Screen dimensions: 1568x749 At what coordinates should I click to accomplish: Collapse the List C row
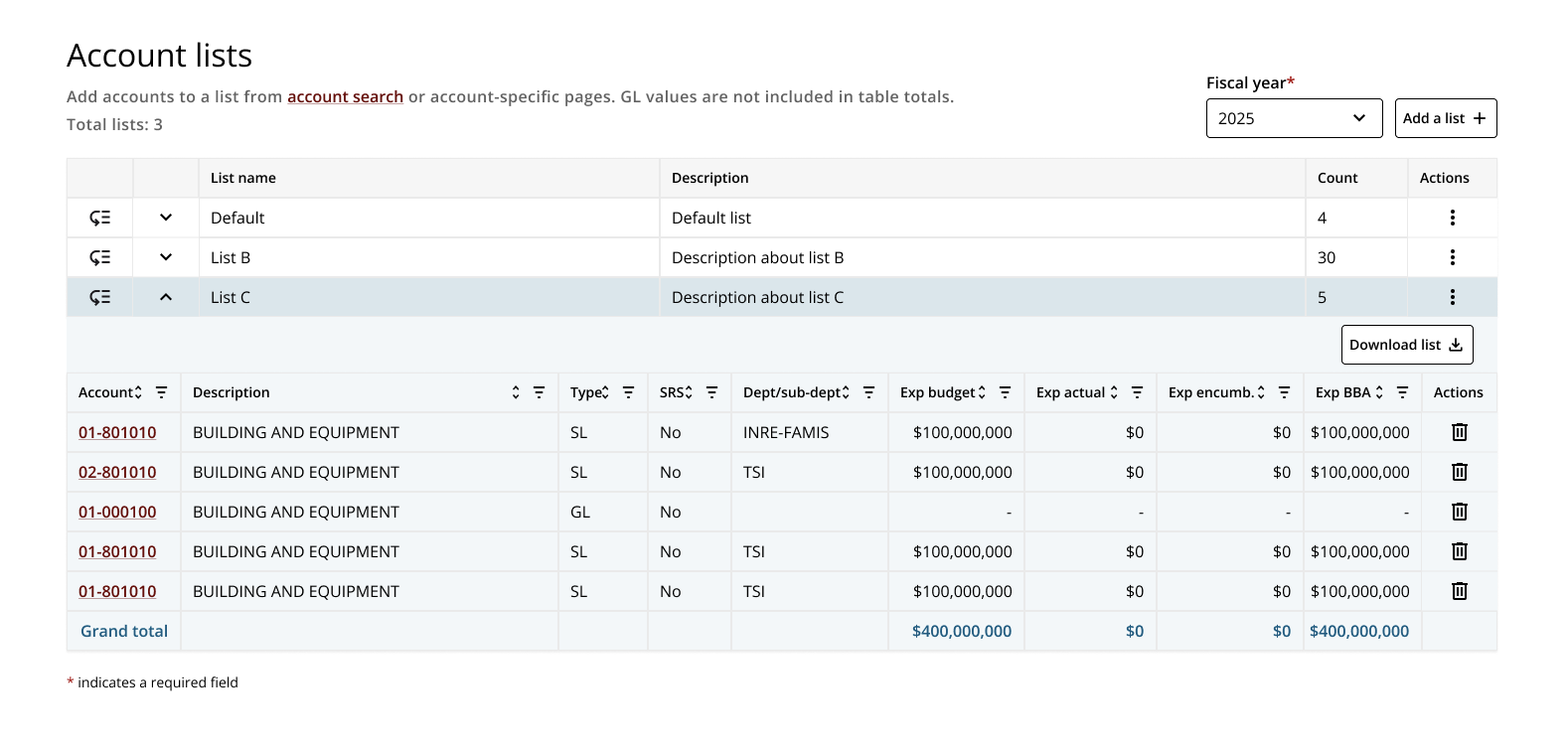(x=166, y=297)
